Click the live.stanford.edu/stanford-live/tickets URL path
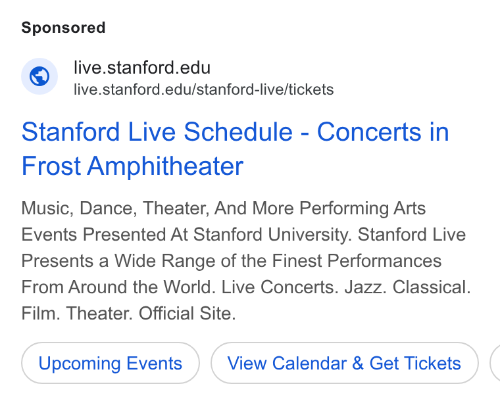Image resolution: width=500 pixels, height=405 pixels. [204, 90]
